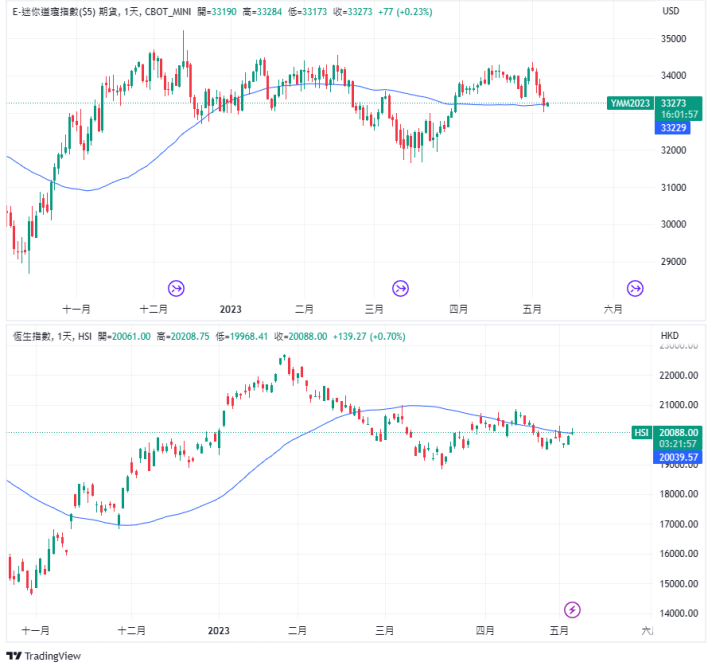Open the HKD currency selector
This screenshot has width=708, height=670.
click(x=671, y=336)
